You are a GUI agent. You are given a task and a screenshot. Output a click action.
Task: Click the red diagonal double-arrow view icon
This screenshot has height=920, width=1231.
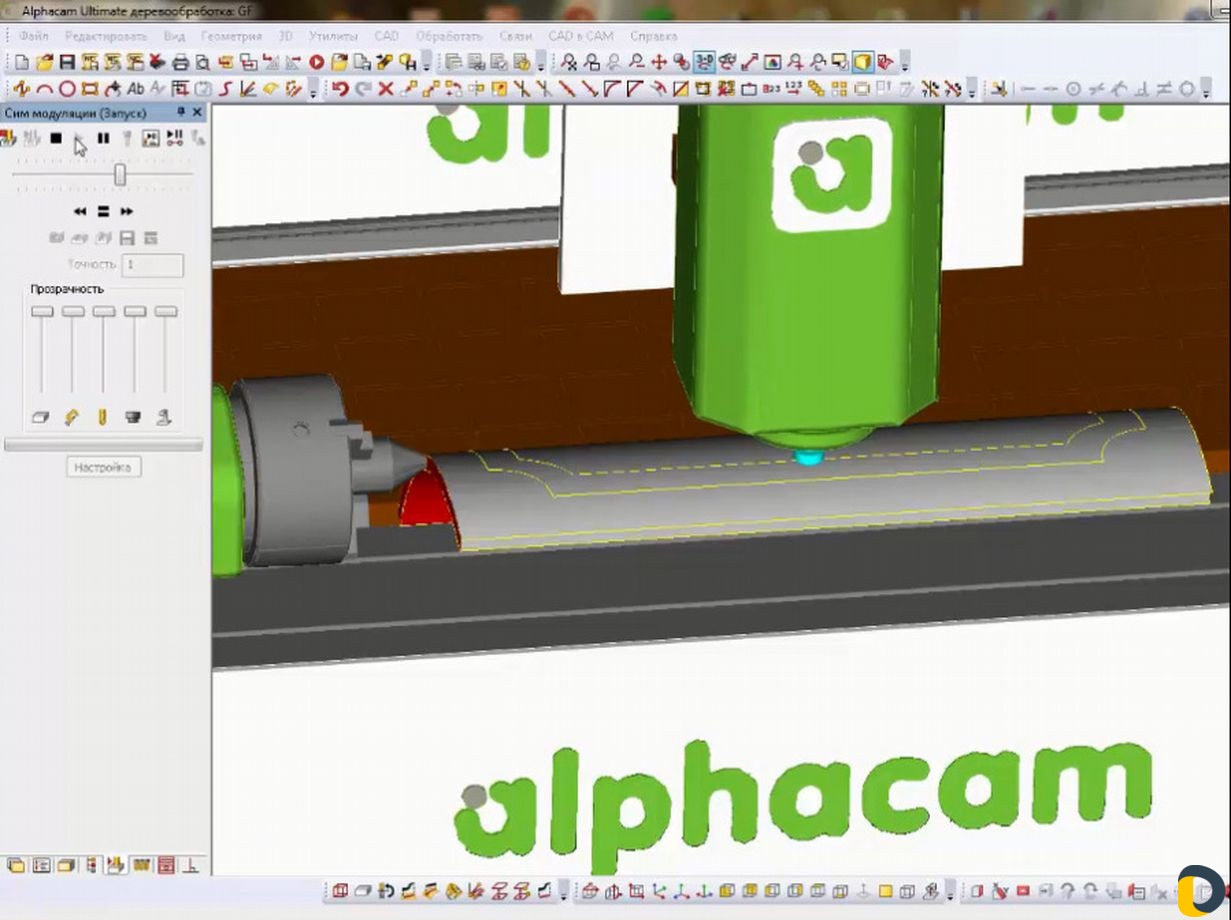[749, 62]
